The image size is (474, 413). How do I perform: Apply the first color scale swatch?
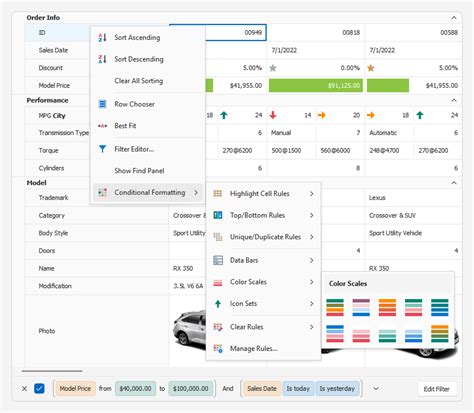pos(335,307)
